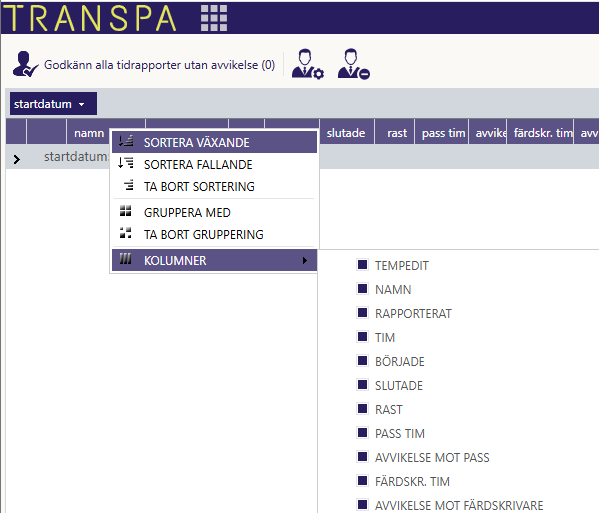Image resolution: width=599 pixels, height=513 pixels.
Task: Click the startdatum: group row label
Action: click(x=76, y=156)
